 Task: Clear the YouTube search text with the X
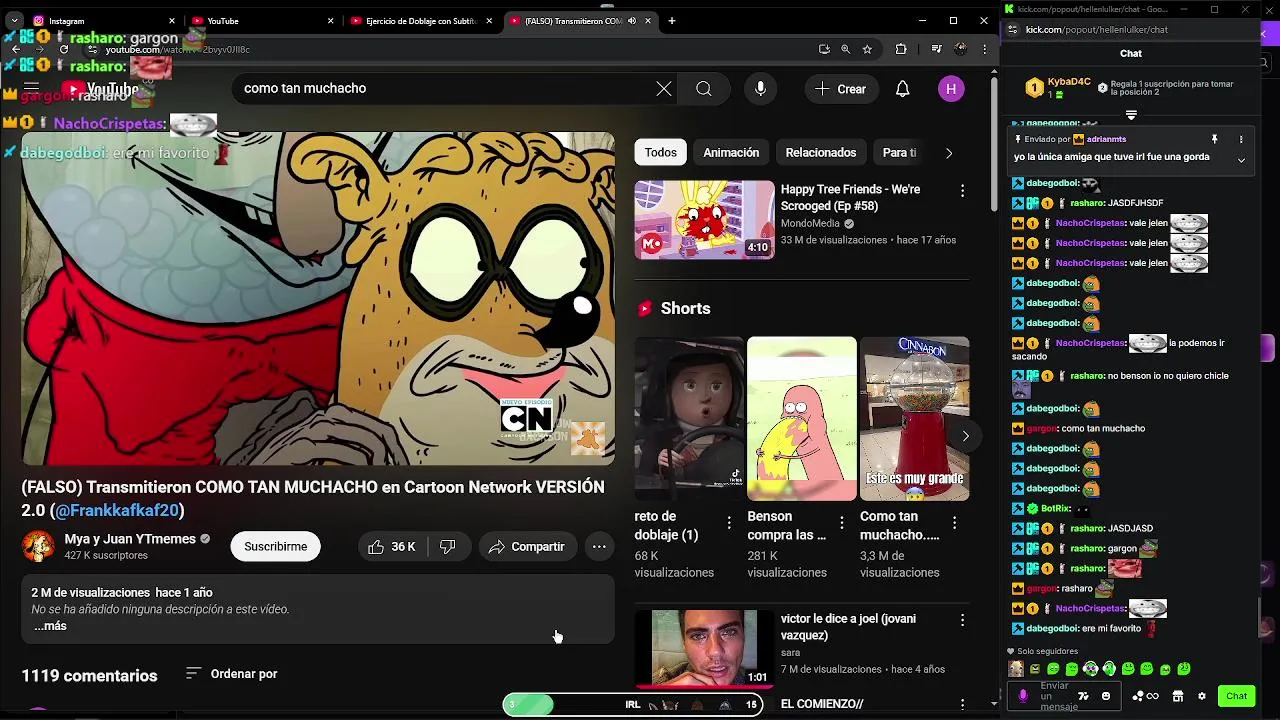(664, 89)
